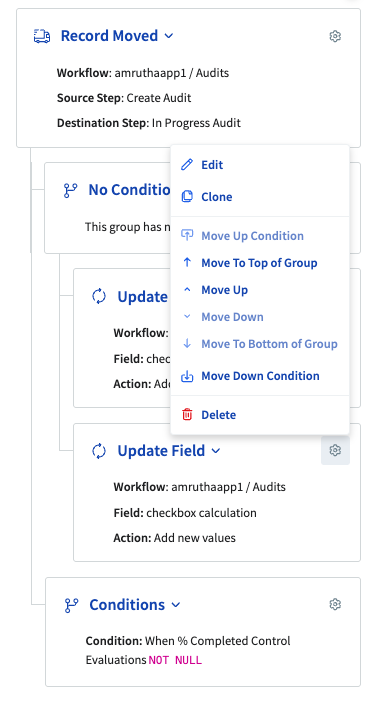Click the red trash Delete icon
This screenshot has height=712, width=382.
[187, 414]
